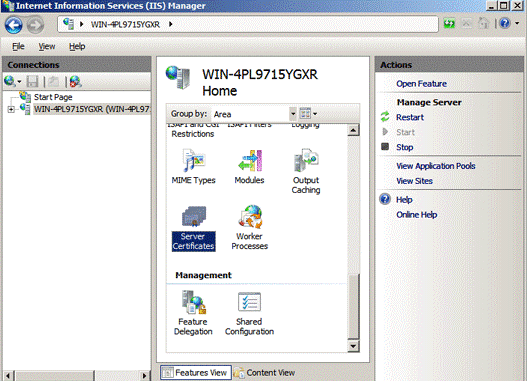The image size is (527, 381).
Task: Switch to the Content View tab
Action: (265, 373)
